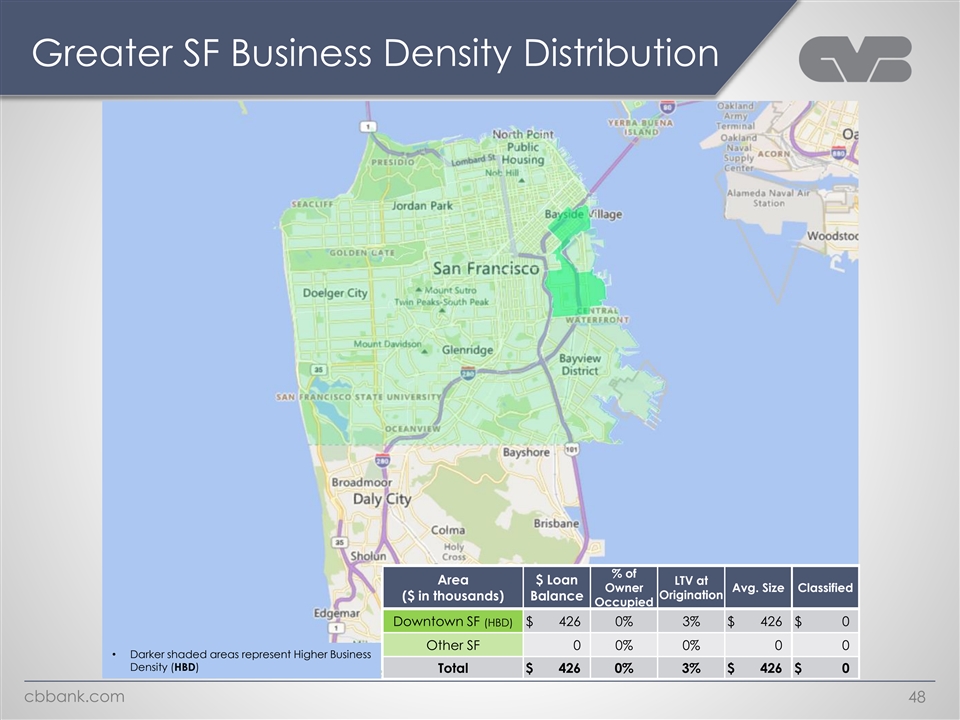
Task: Click the 'Classified' column header
Action: 824,587
